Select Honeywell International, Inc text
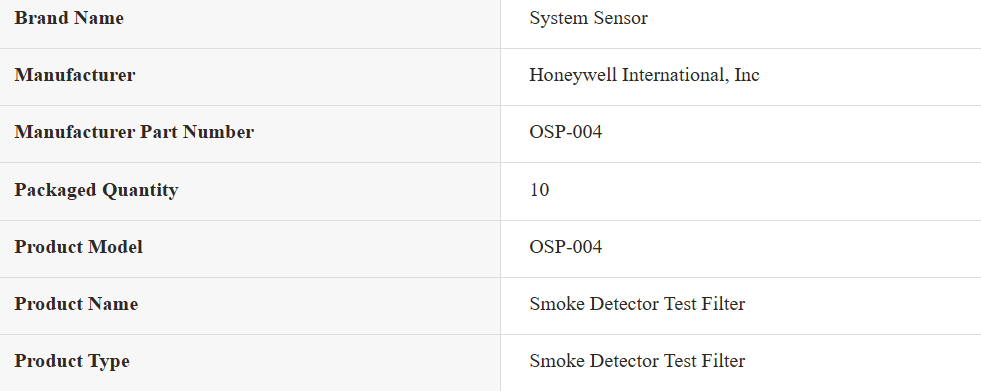This screenshot has height=391, width=981. pos(644,75)
